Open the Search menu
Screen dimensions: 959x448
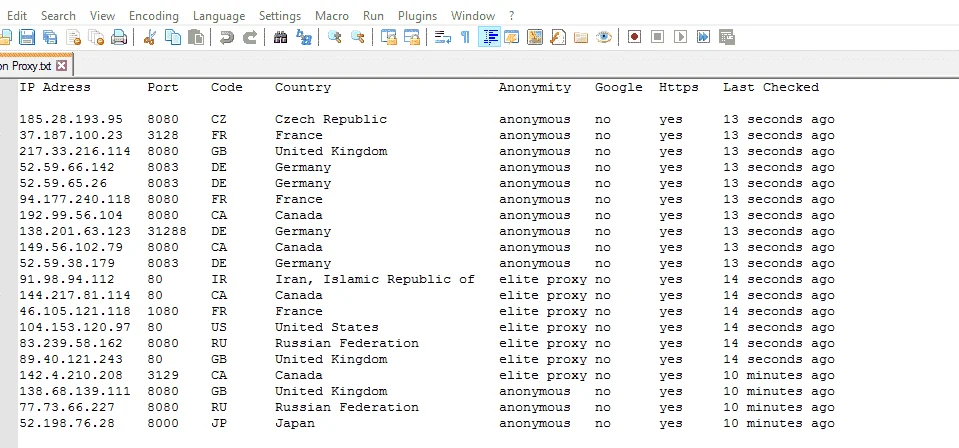point(59,16)
